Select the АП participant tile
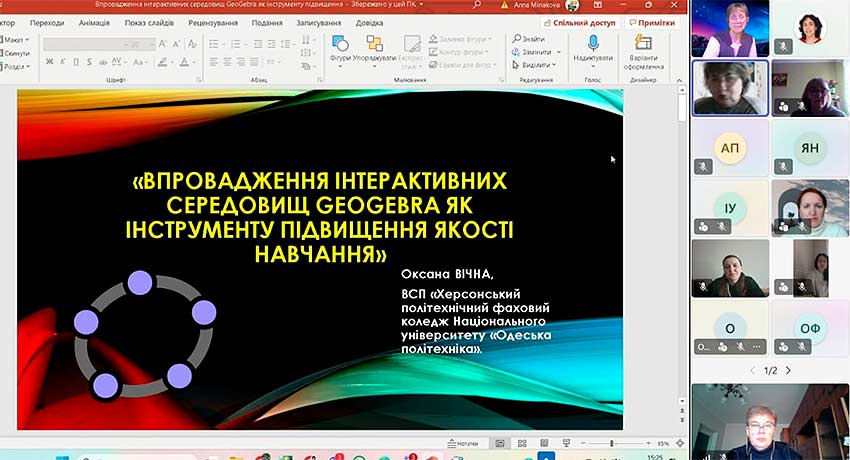This screenshot has height=460, width=850. [730, 148]
